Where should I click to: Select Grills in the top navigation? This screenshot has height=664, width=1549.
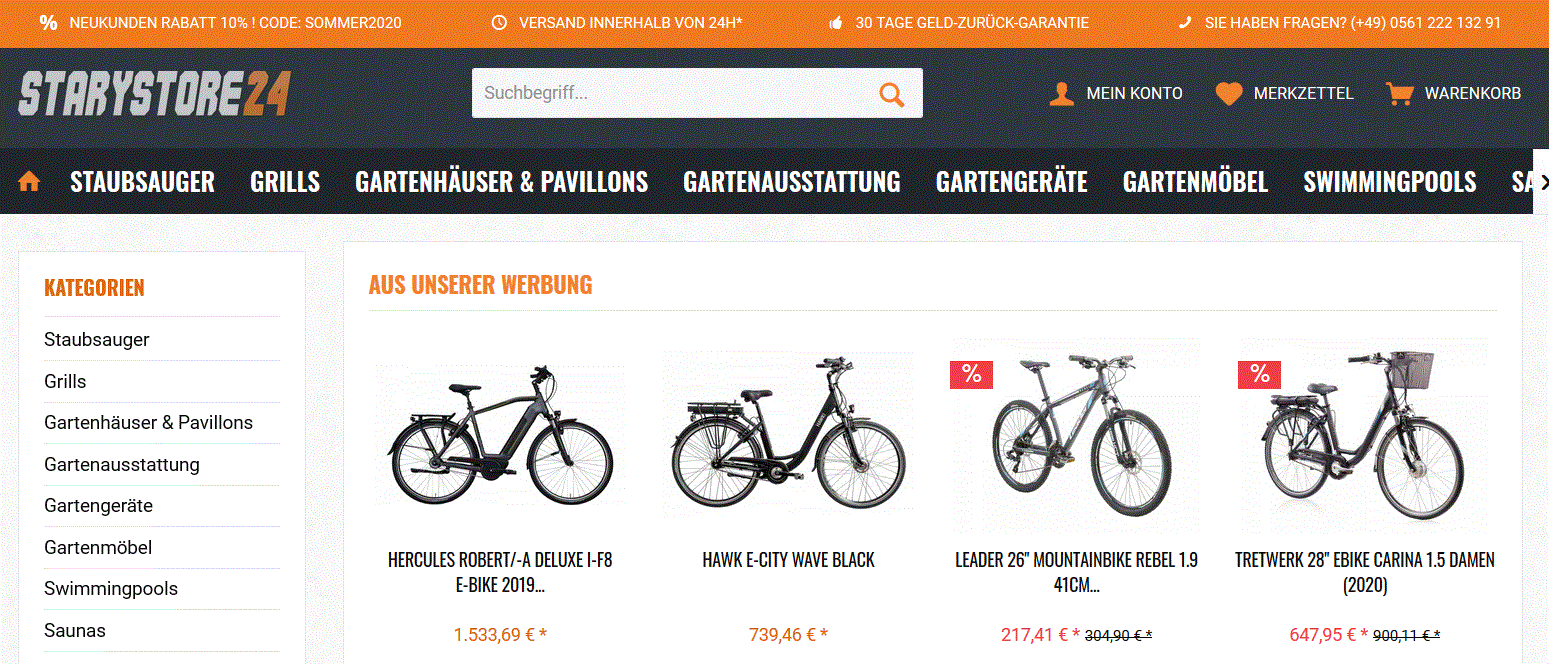285,182
